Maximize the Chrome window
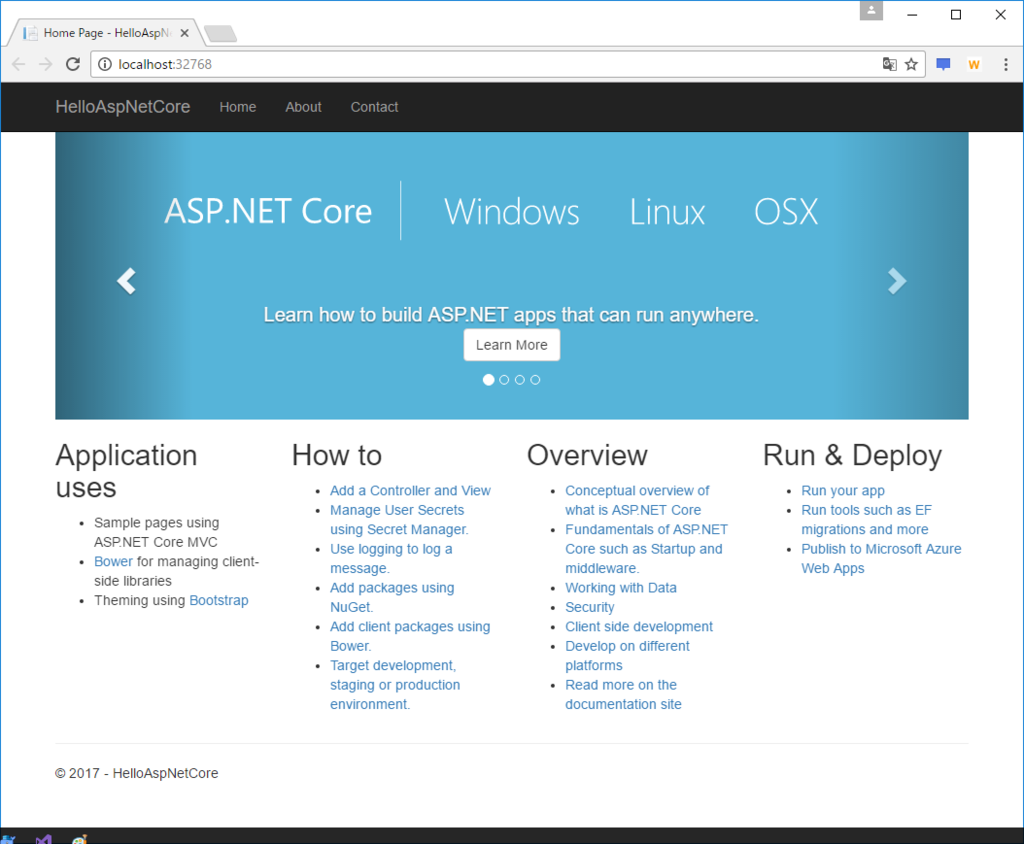The height and width of the screenshot is (844, 1024). pyautogui.click(x=956, y=14)
